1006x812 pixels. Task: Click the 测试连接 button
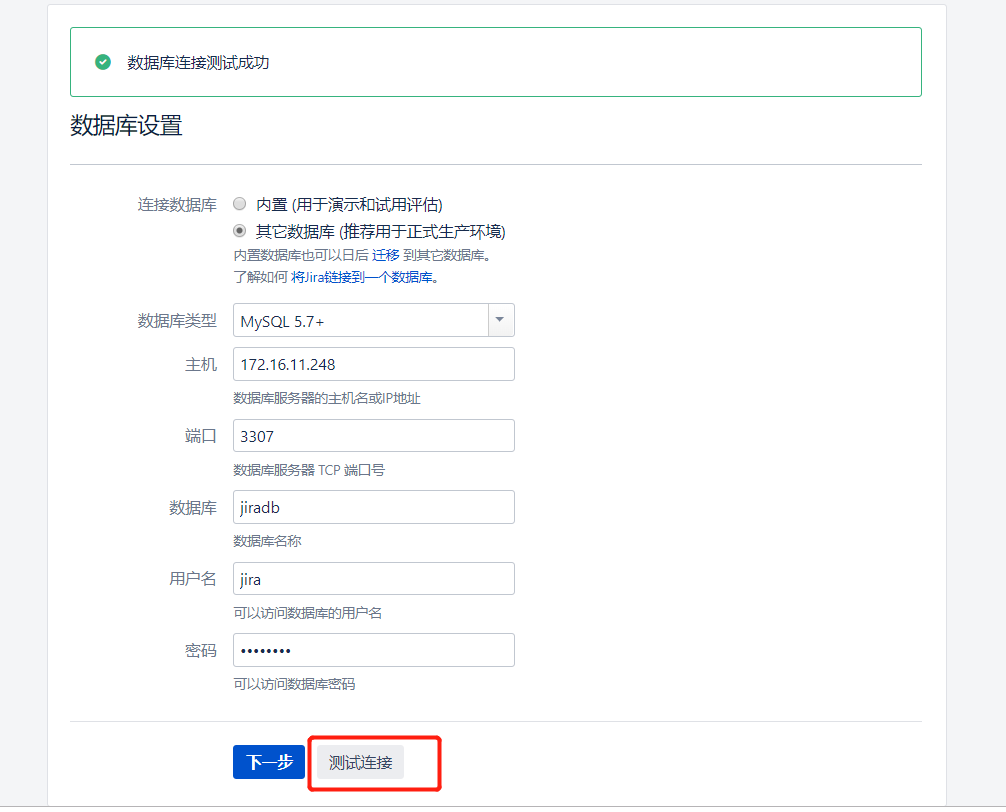coord(361,762)
